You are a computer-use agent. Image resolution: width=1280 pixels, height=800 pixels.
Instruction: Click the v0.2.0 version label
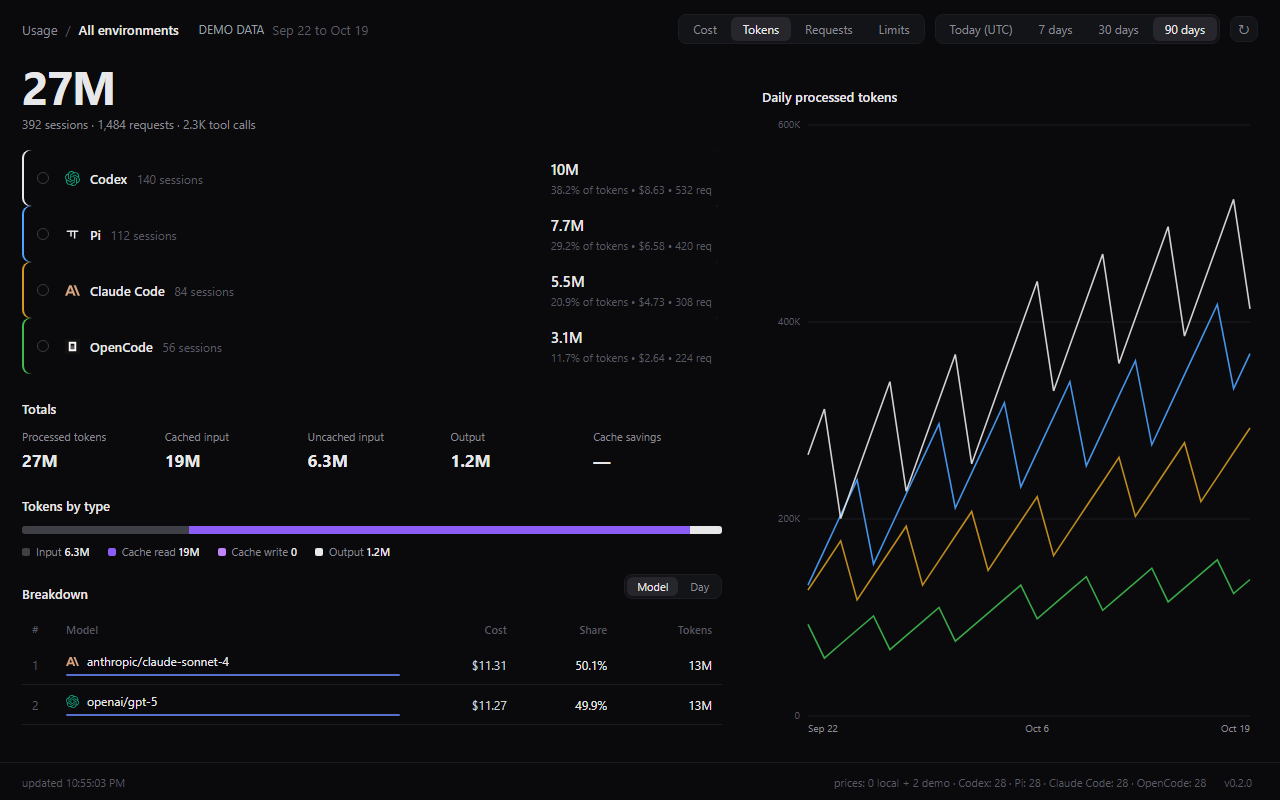click(1238, 783)
